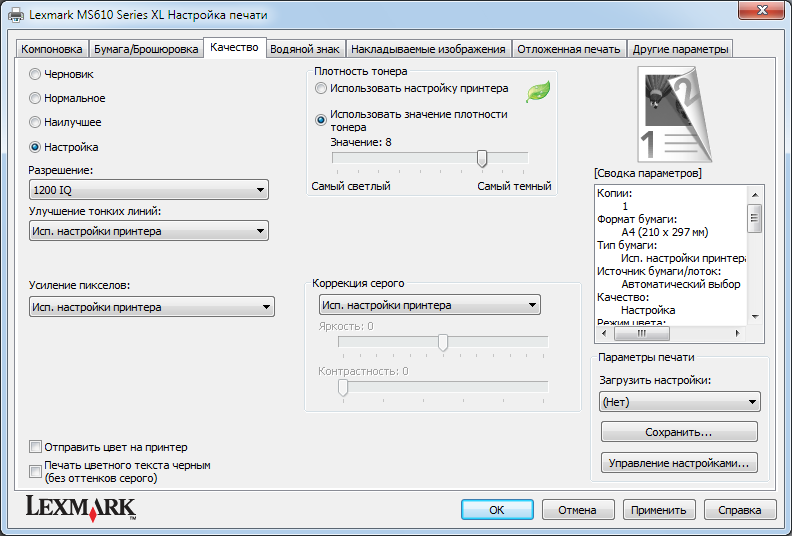Click the printer icon in title bar

tap(16, 15)
